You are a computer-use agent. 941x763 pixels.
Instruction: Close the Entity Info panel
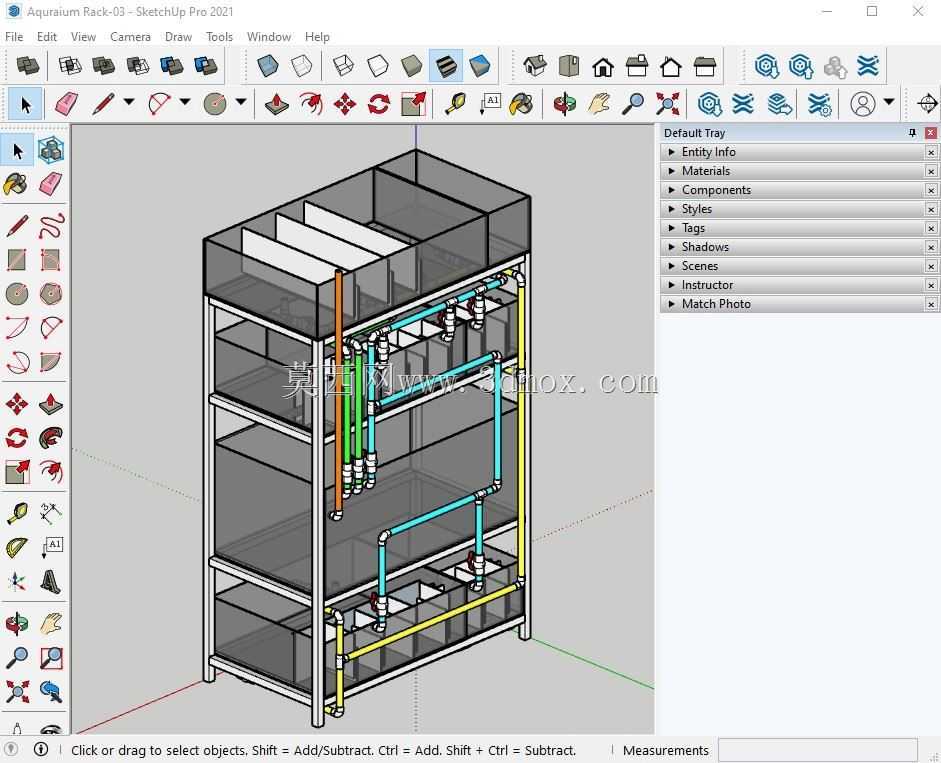[931, 152]
